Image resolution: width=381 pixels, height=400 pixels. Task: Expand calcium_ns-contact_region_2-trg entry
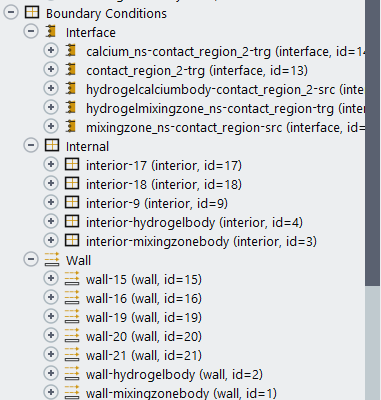click(51, 51)
